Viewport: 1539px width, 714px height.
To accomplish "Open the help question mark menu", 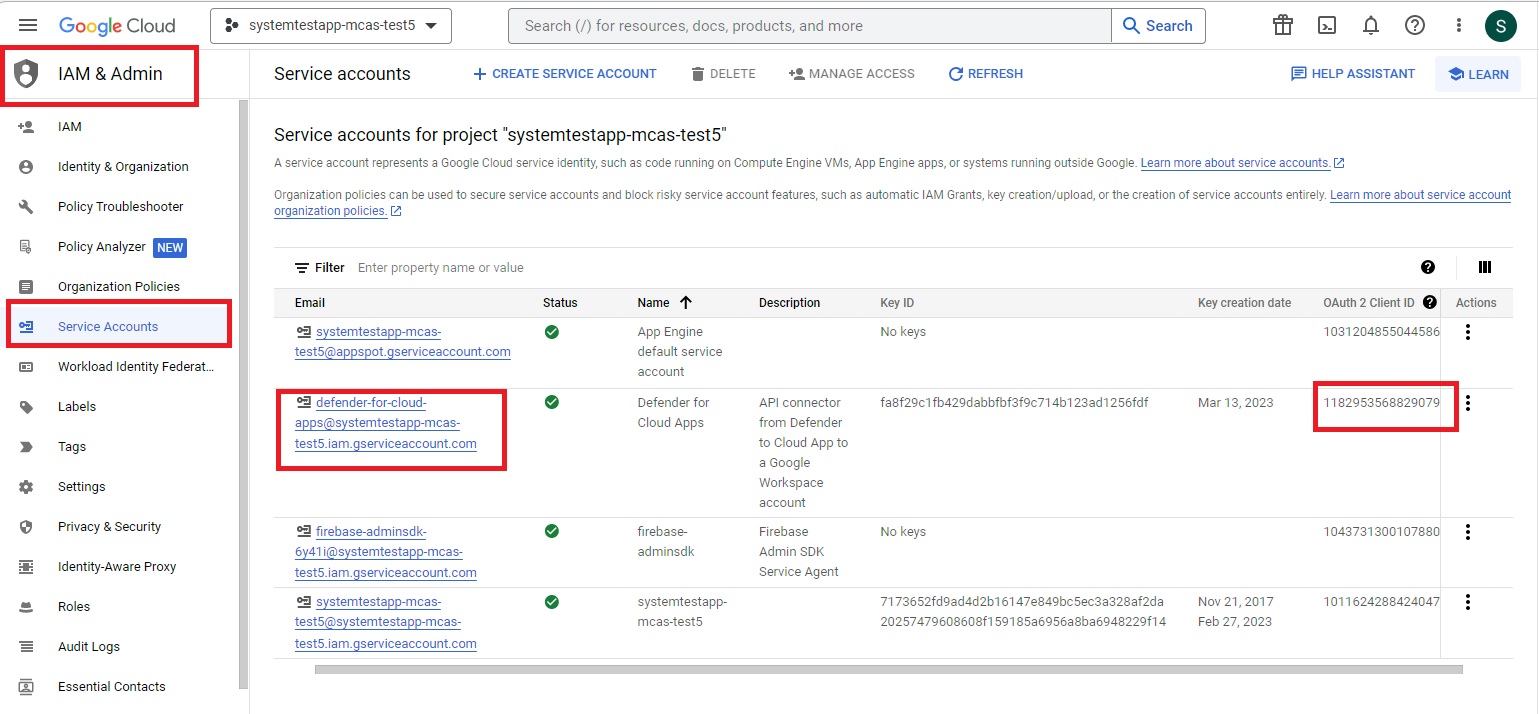I will [1415, 26].
